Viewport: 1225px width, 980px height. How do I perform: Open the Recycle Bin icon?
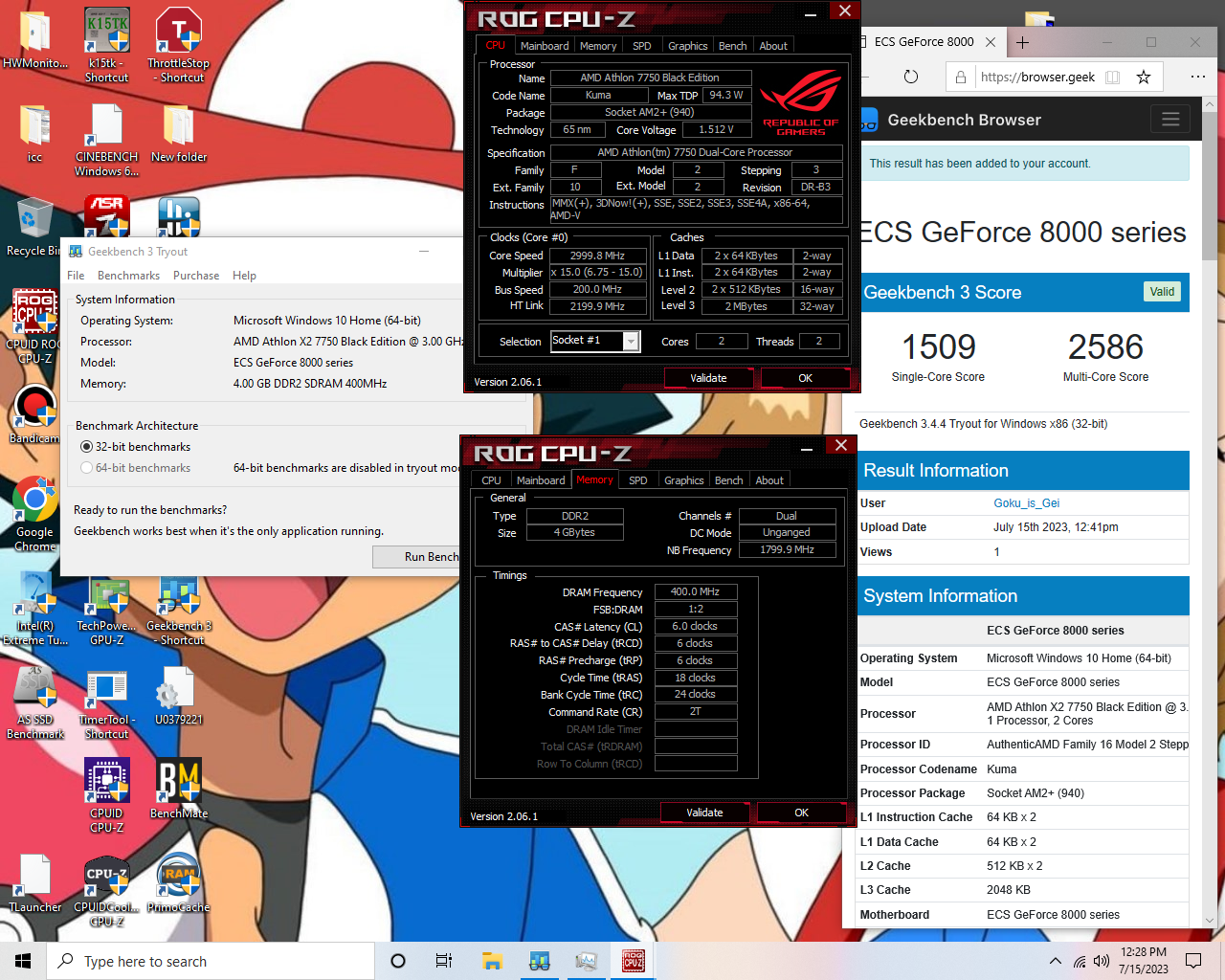click(x=35, y=226)
